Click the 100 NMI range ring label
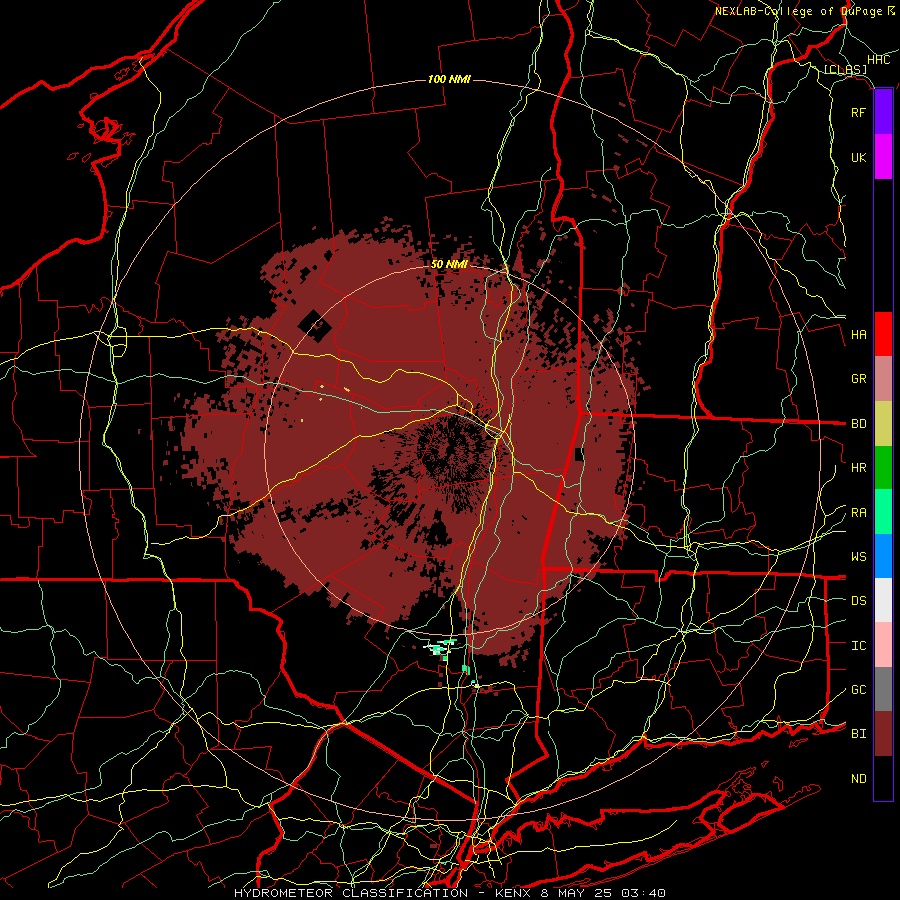 pyautogui.click(x=449, y=79)
